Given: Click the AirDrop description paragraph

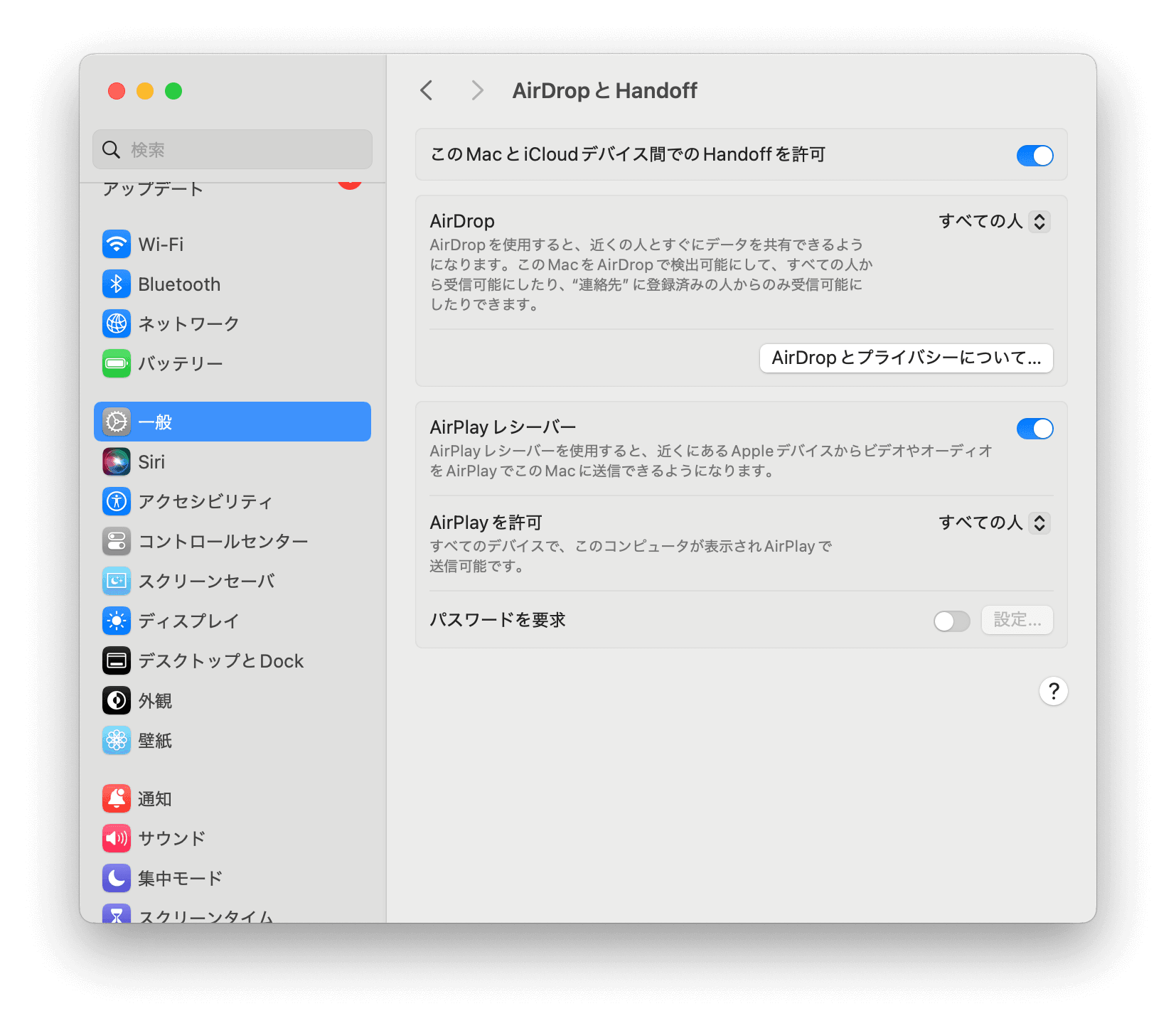Looking at the screenshot, I should point(651,275).
